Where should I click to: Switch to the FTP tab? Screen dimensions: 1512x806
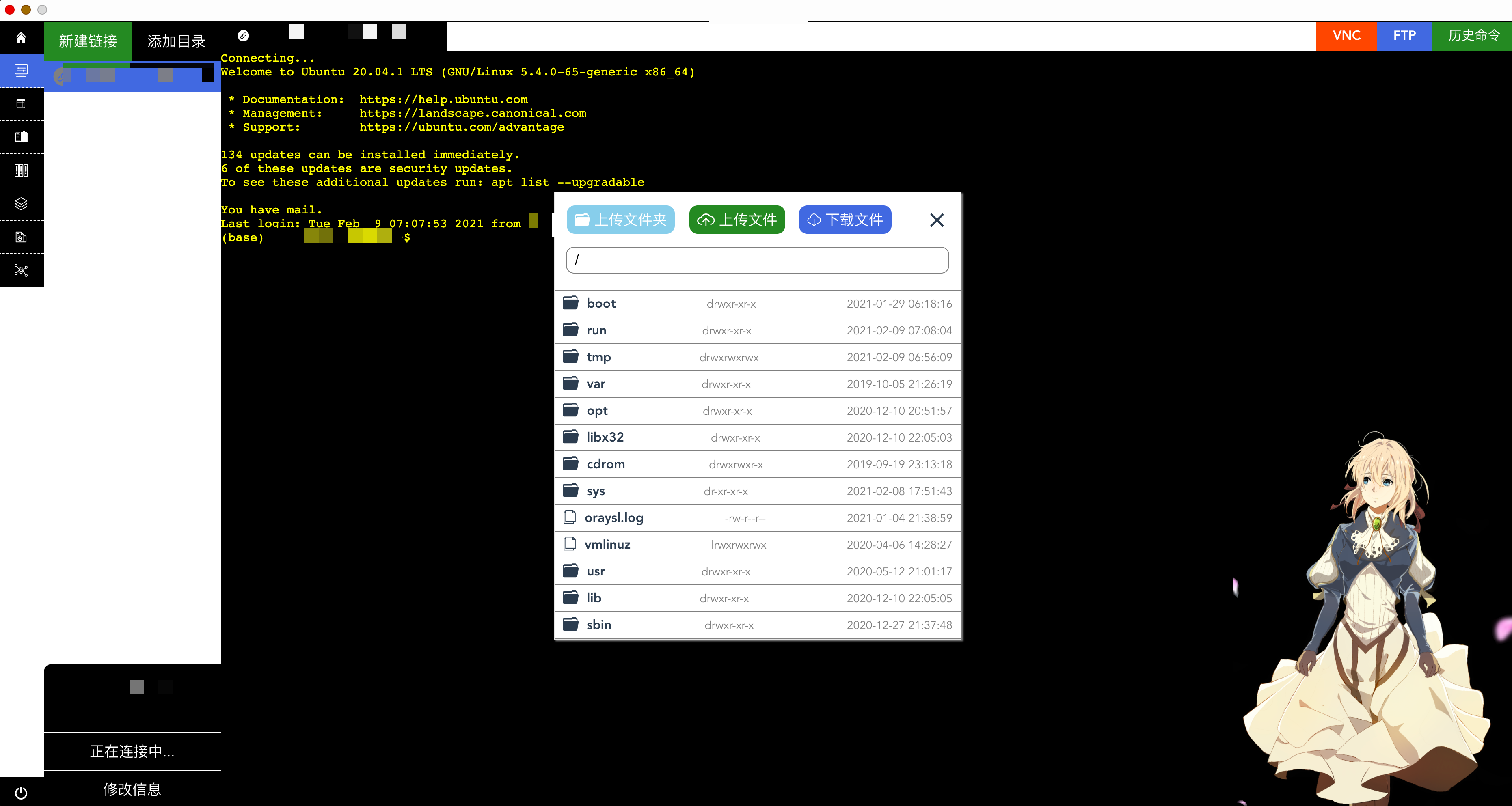pos(1404,36)
